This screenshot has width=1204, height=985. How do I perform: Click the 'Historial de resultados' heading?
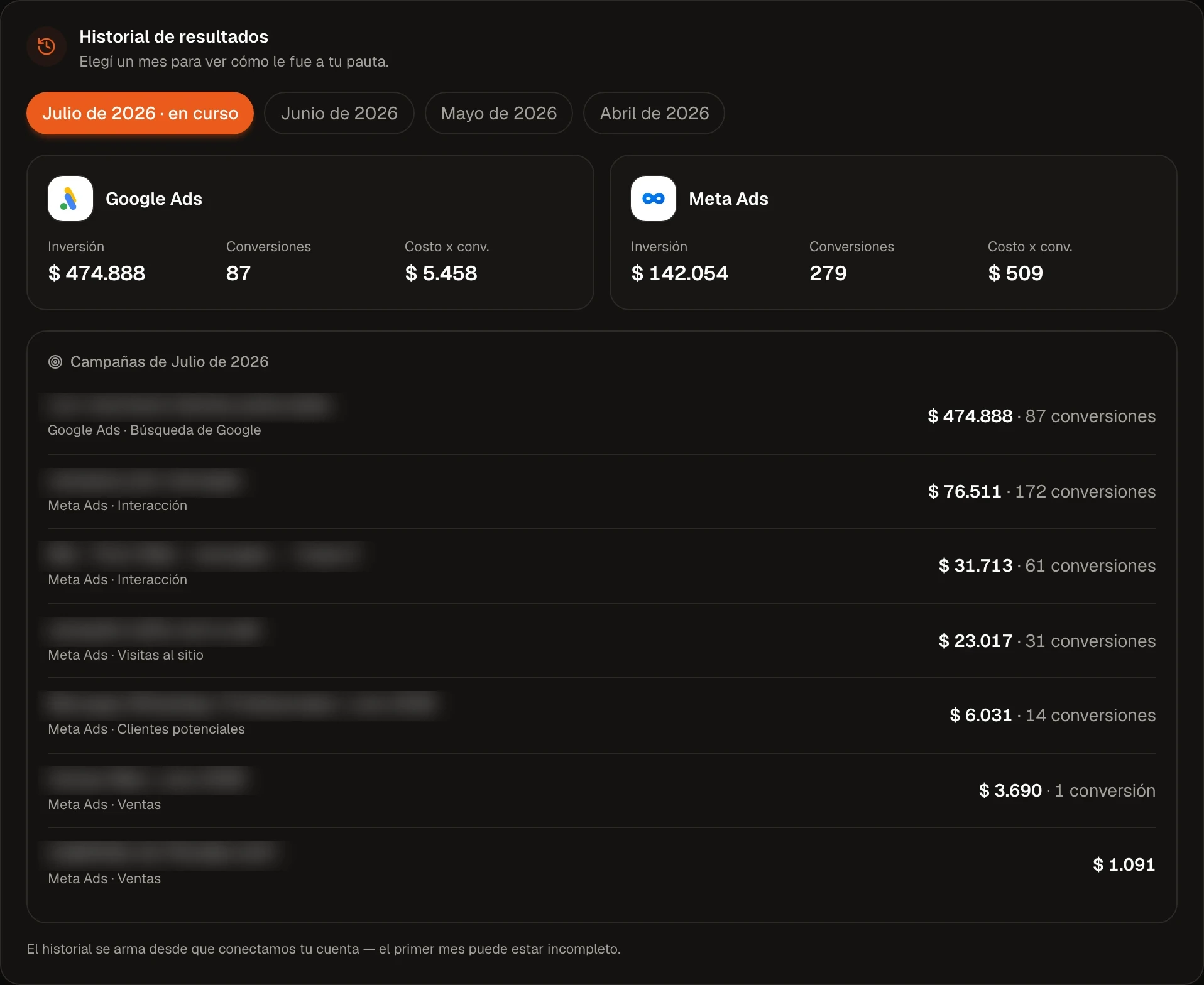tap(174, 37)
